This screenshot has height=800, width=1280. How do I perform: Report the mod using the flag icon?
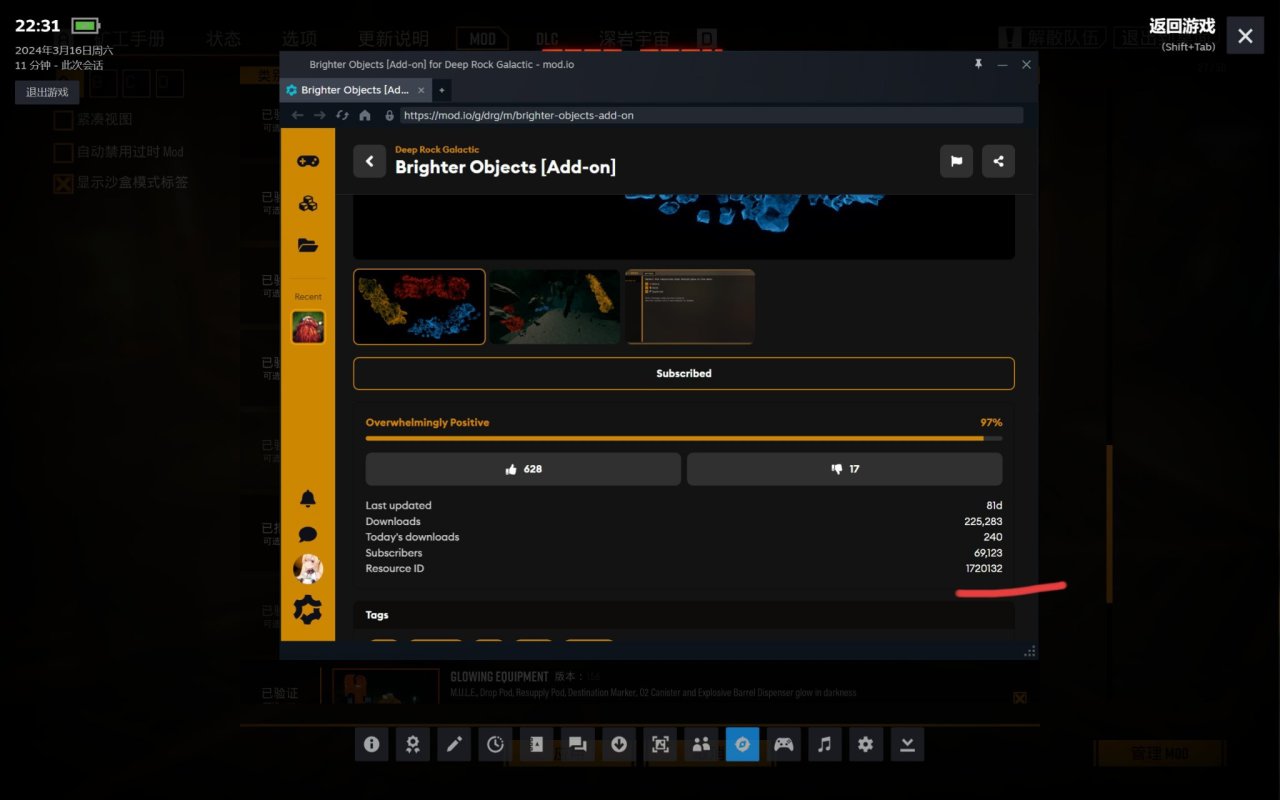click(x=956, y=161)
